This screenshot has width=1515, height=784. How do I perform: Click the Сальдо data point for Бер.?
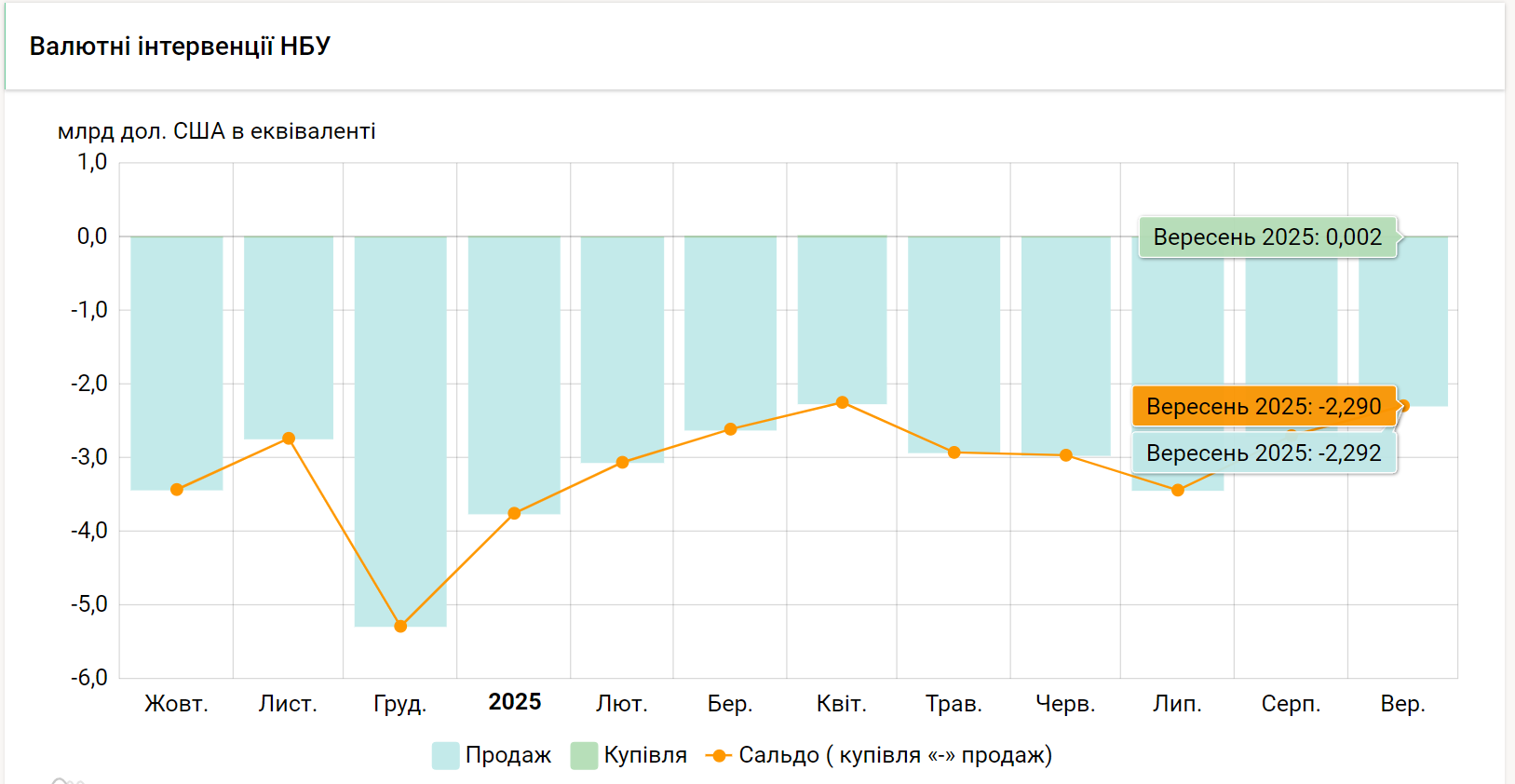730,429
